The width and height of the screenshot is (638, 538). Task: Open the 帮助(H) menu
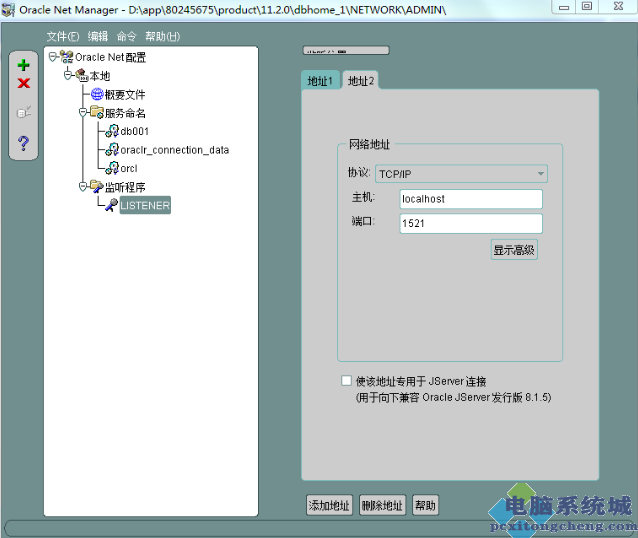click(162, 36)
